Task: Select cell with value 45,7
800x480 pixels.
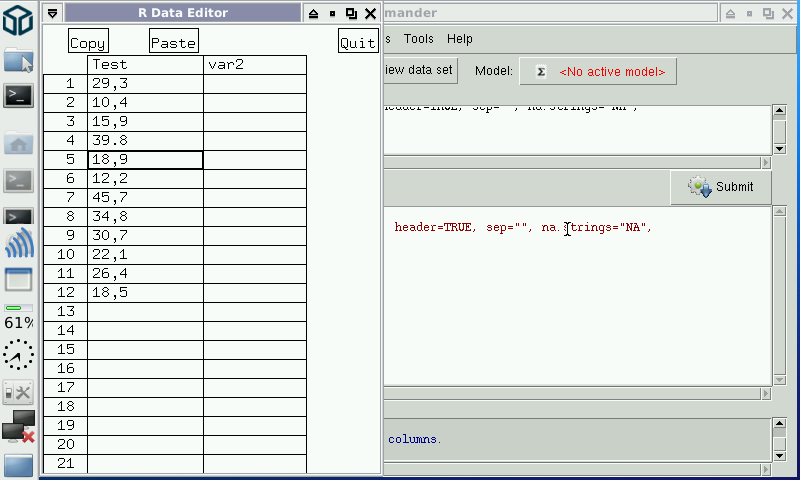Action: click(x=145, y=197)
